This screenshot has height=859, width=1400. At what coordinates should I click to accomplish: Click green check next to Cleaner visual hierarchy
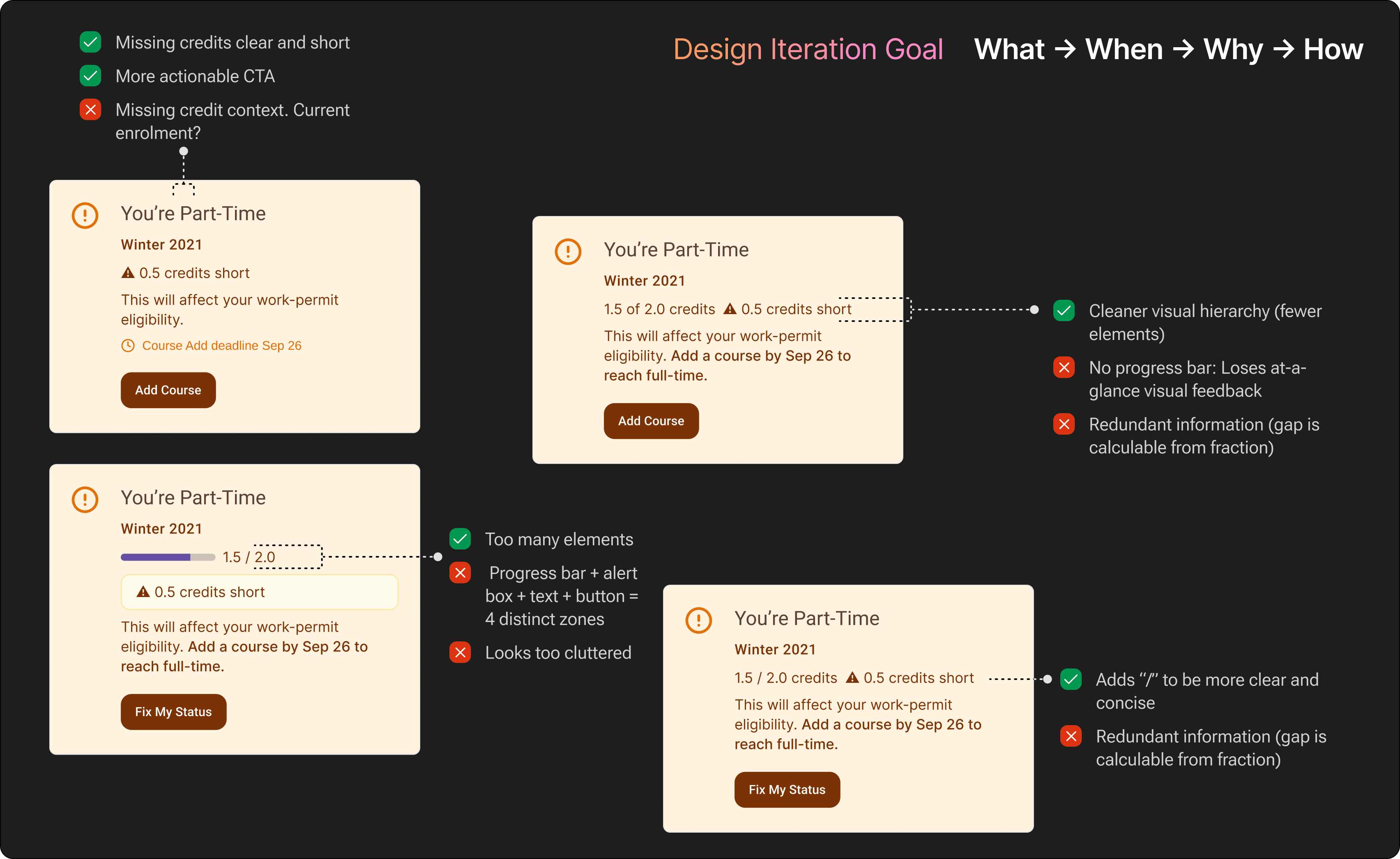tap(1064, 310)
